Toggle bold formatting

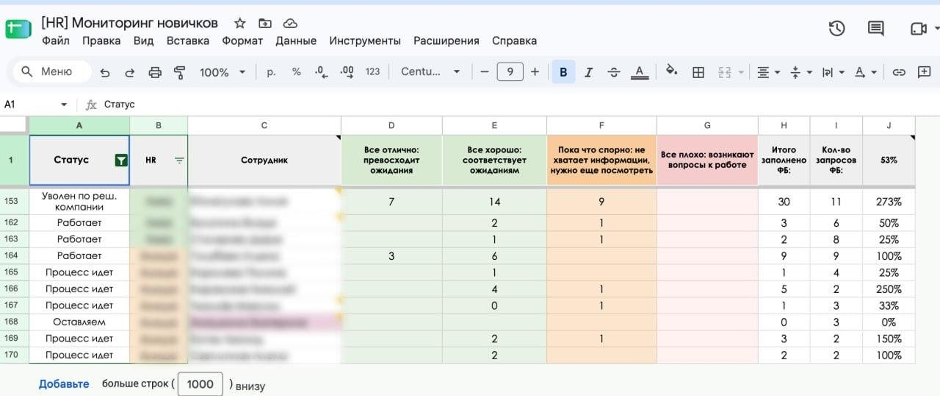[563, 72]
